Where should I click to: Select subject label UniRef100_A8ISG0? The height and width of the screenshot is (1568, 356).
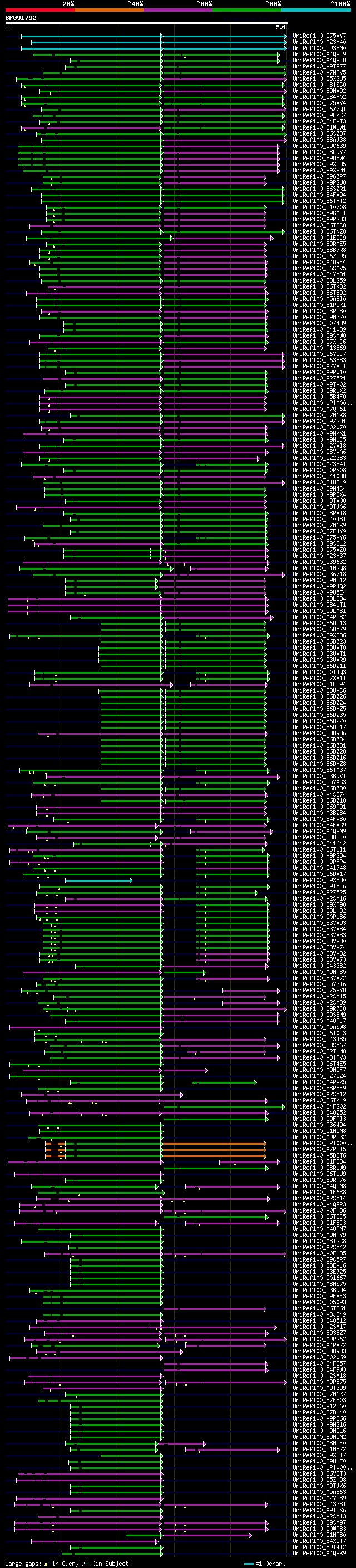click(319, 85)
